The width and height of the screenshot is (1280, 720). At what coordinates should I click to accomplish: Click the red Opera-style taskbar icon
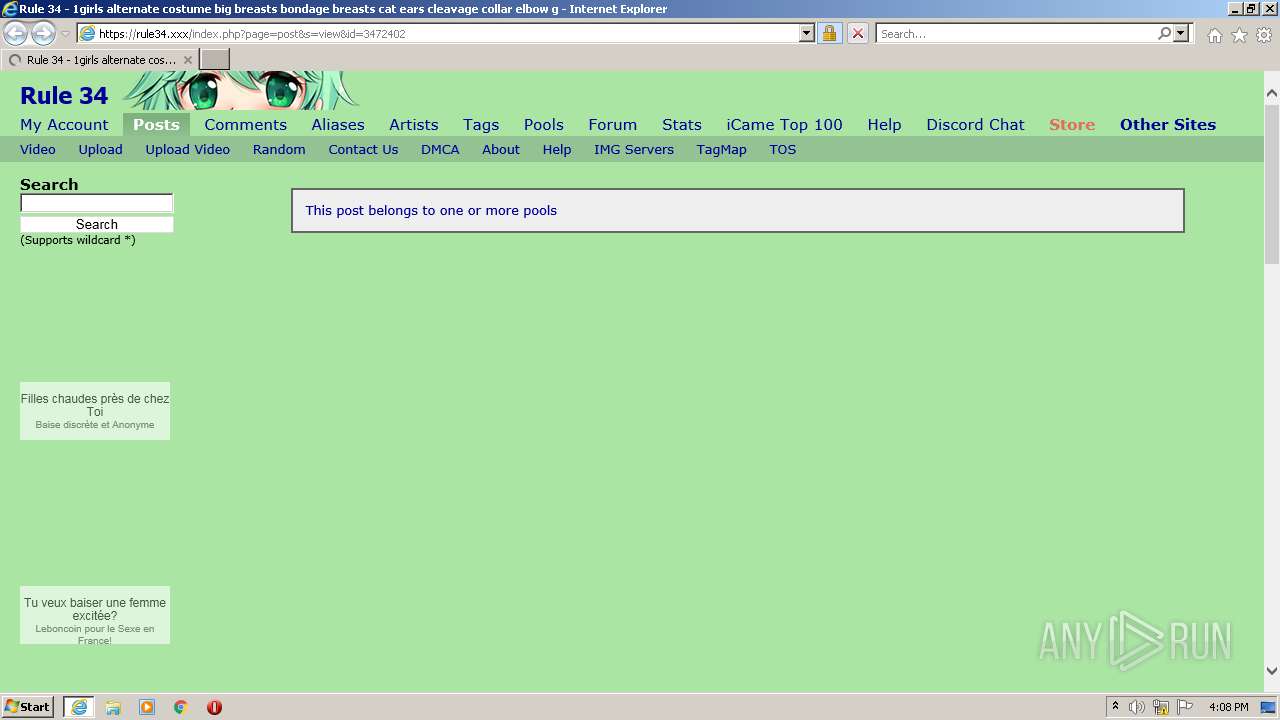coord(214,707)
